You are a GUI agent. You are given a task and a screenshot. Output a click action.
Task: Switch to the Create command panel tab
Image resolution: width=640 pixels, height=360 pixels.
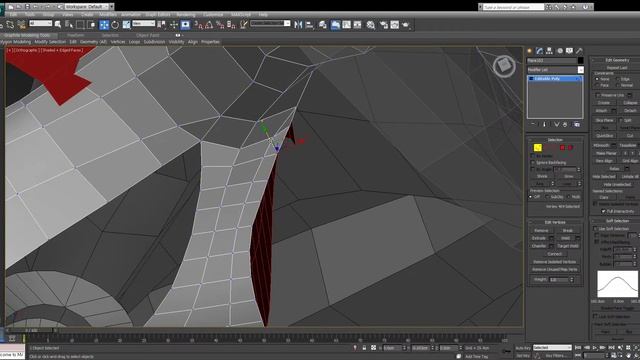click(x=530, y=51)
